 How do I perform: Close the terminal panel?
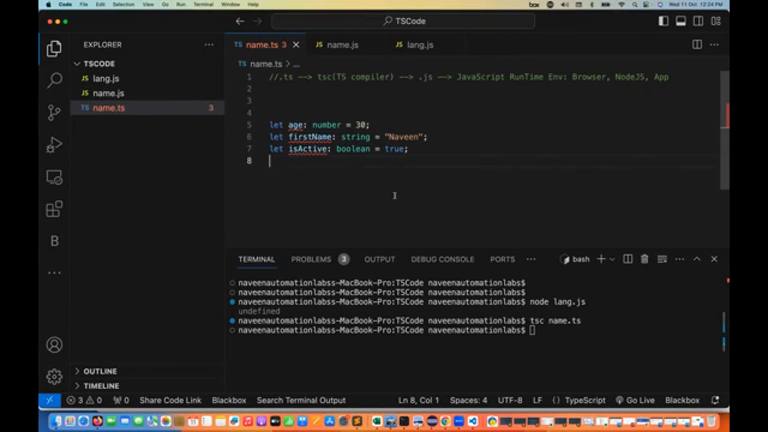[x=714, y=259]
